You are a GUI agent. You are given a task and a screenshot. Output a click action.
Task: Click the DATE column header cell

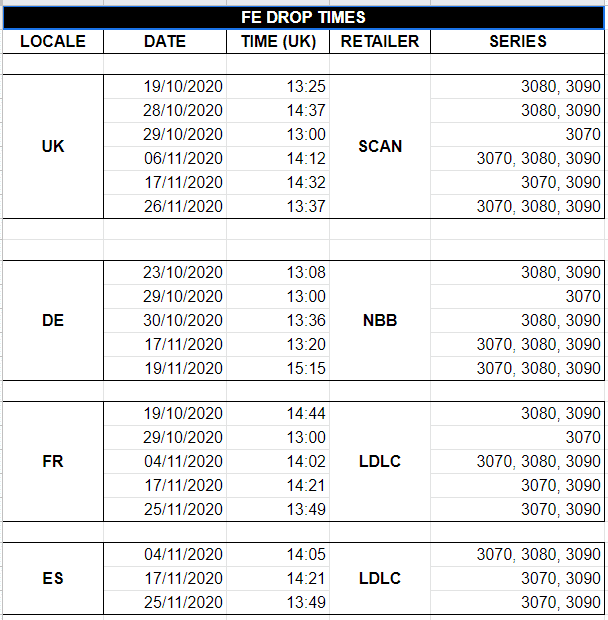[165, 41]
